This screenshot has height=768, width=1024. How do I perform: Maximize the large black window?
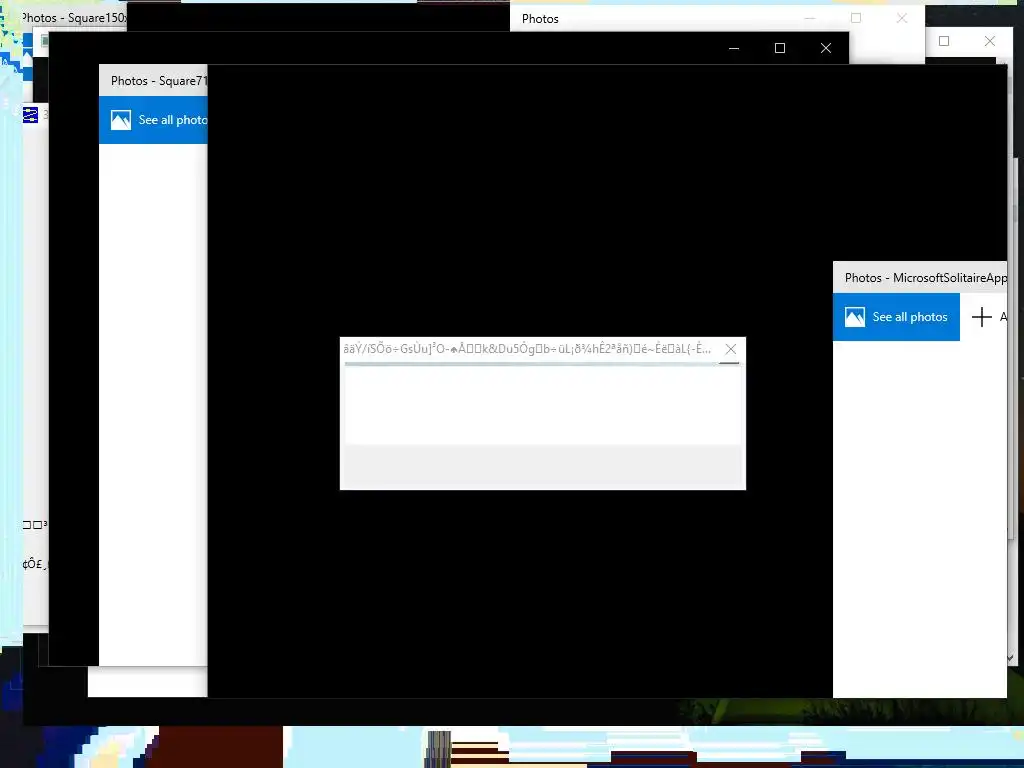780,48
